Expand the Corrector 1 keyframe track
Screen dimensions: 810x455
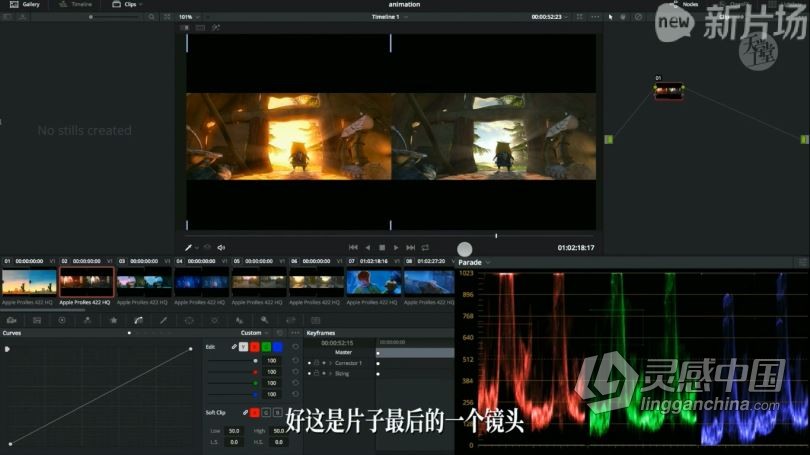point(331,363)
